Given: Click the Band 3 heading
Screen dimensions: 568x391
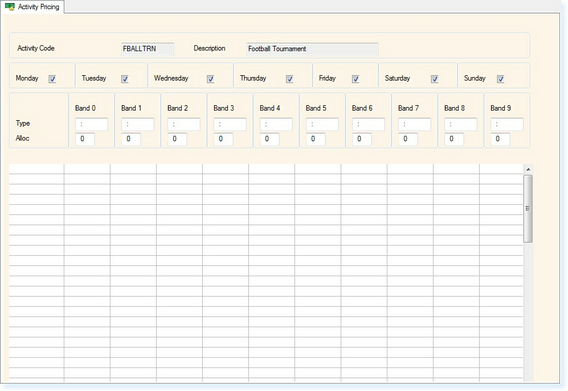Looking at the screenshot, I should coord(224,108).
